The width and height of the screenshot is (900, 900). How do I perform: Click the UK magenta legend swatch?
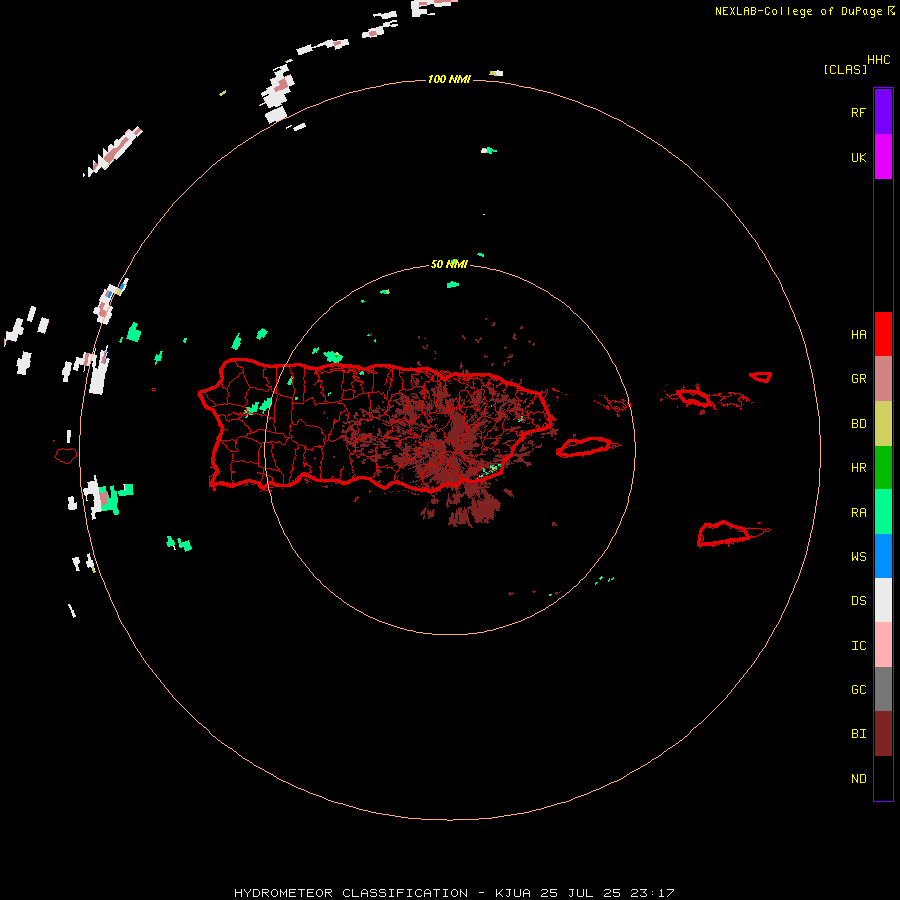click(x=883, y=157)
